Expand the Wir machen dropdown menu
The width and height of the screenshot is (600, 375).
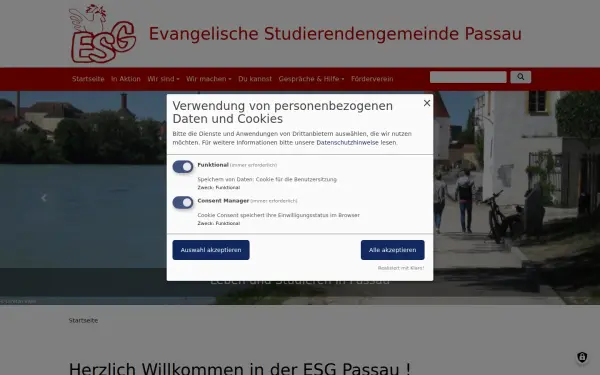pyautogui.click(x=209, y=79)
